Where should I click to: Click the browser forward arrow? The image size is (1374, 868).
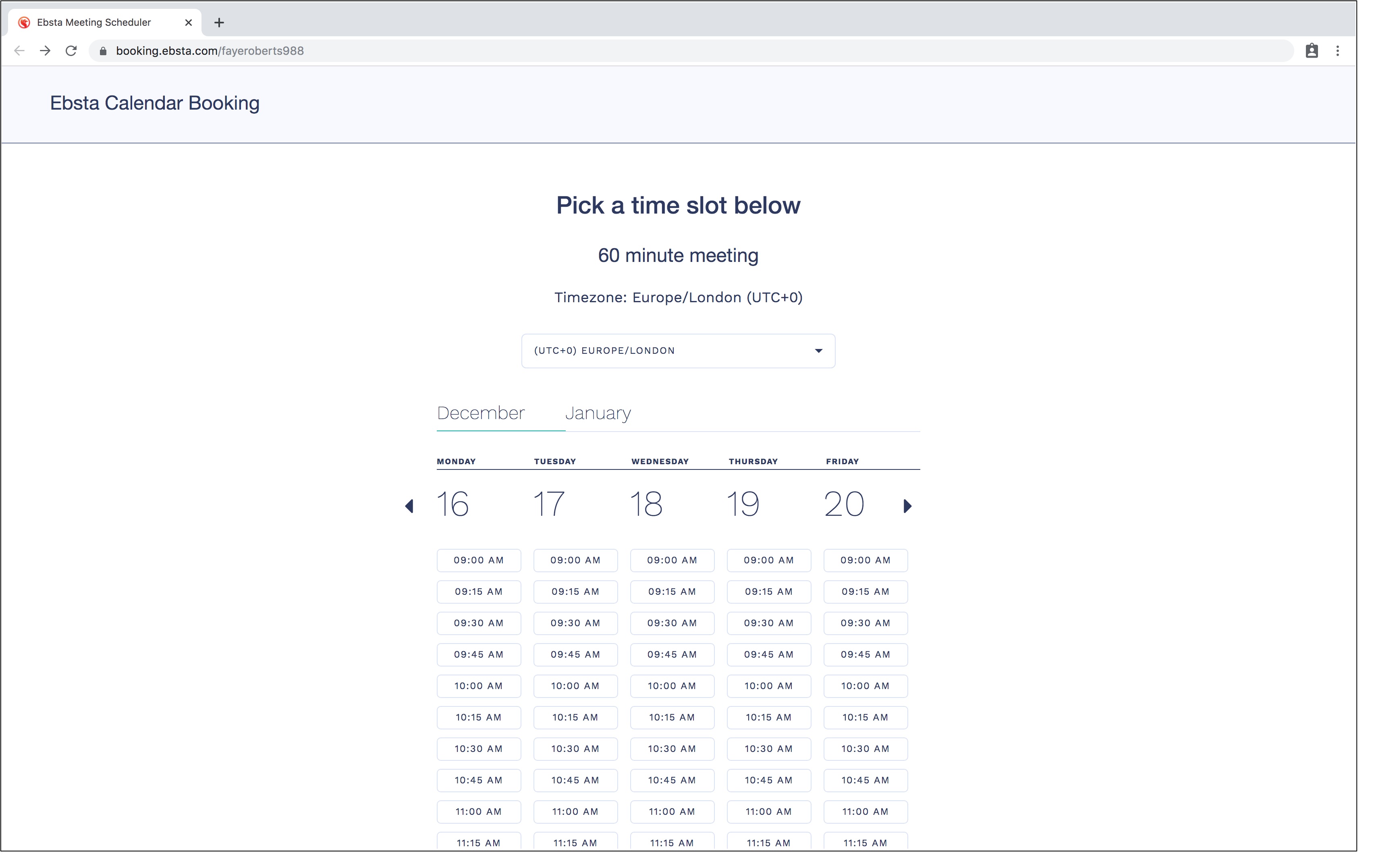(x=45, y=51)
